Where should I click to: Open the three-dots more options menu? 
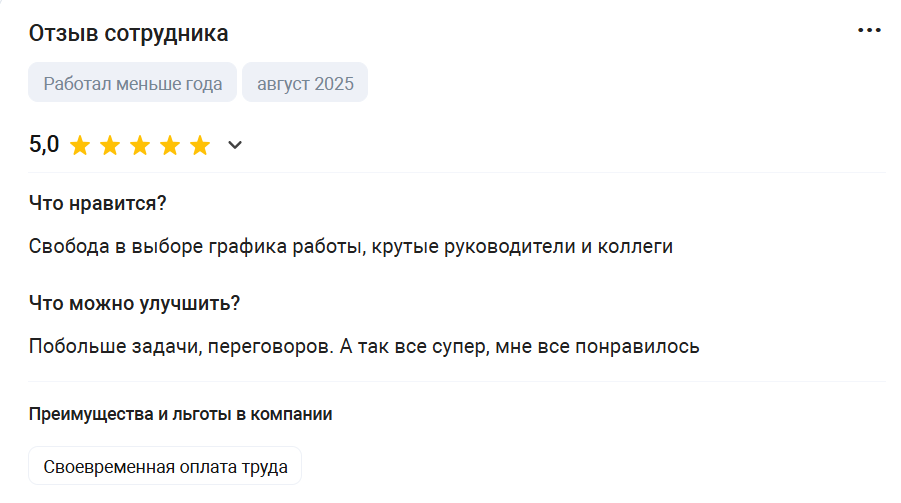869,31
